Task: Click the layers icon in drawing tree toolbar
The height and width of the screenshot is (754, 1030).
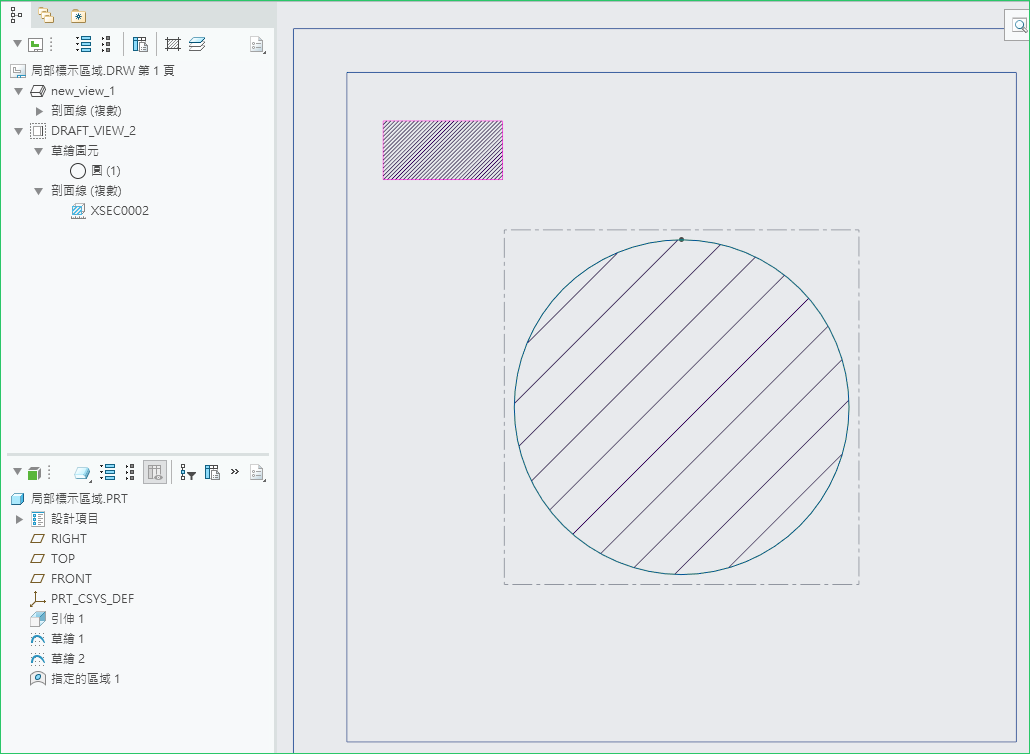Action: 197,44
